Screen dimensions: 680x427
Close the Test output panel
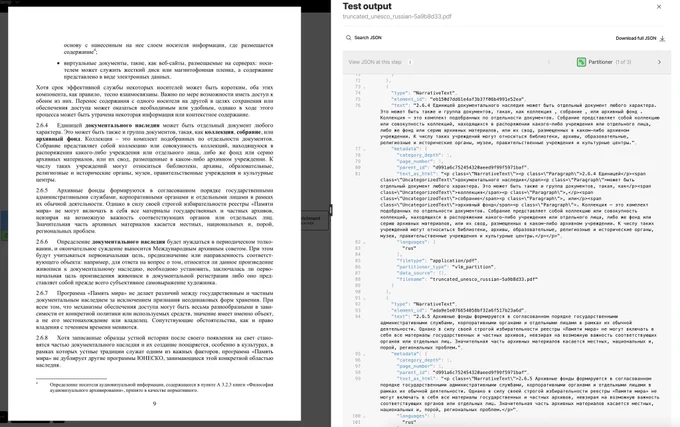coord(659,7)
